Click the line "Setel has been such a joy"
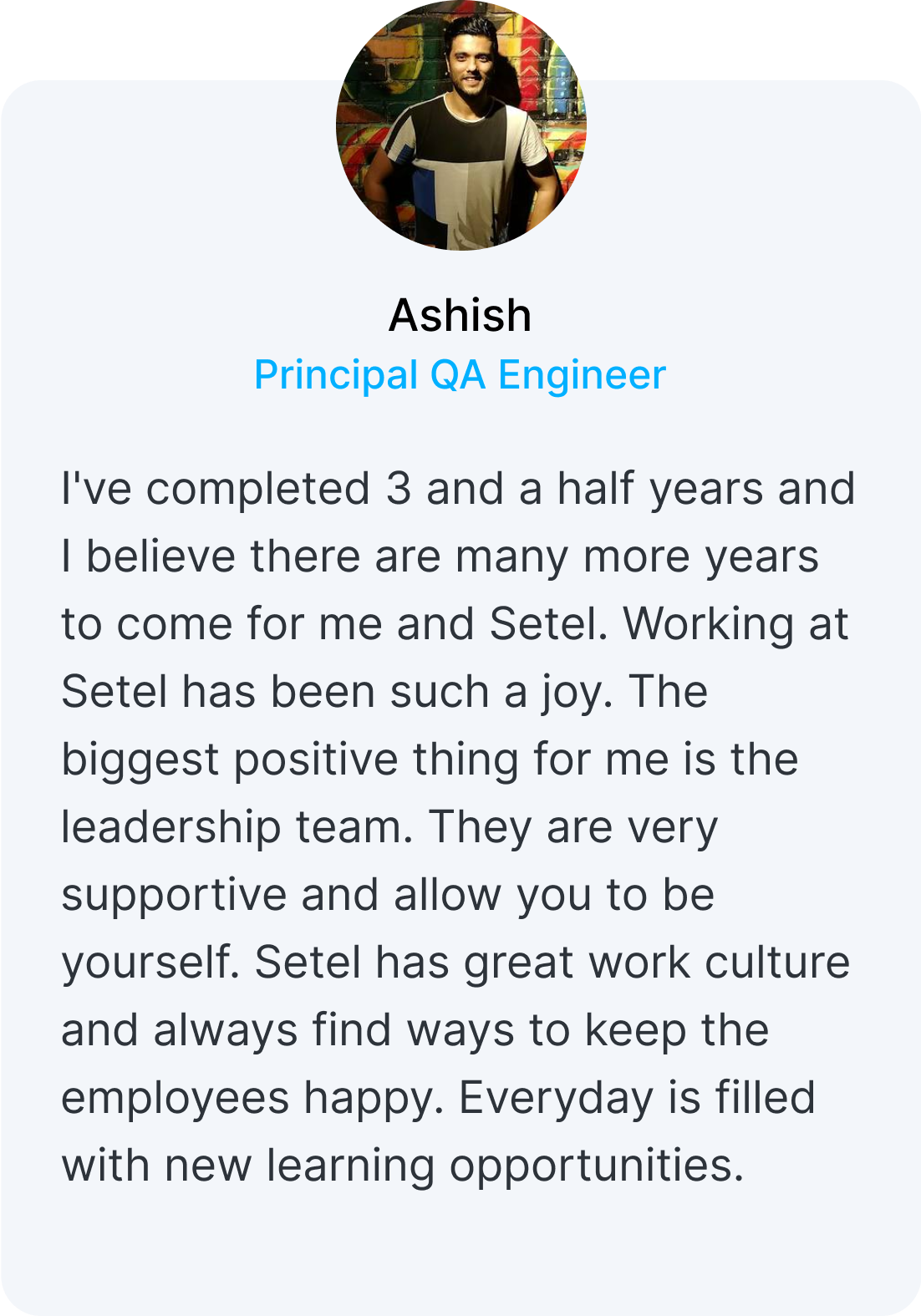 click(x=384, y=692)
